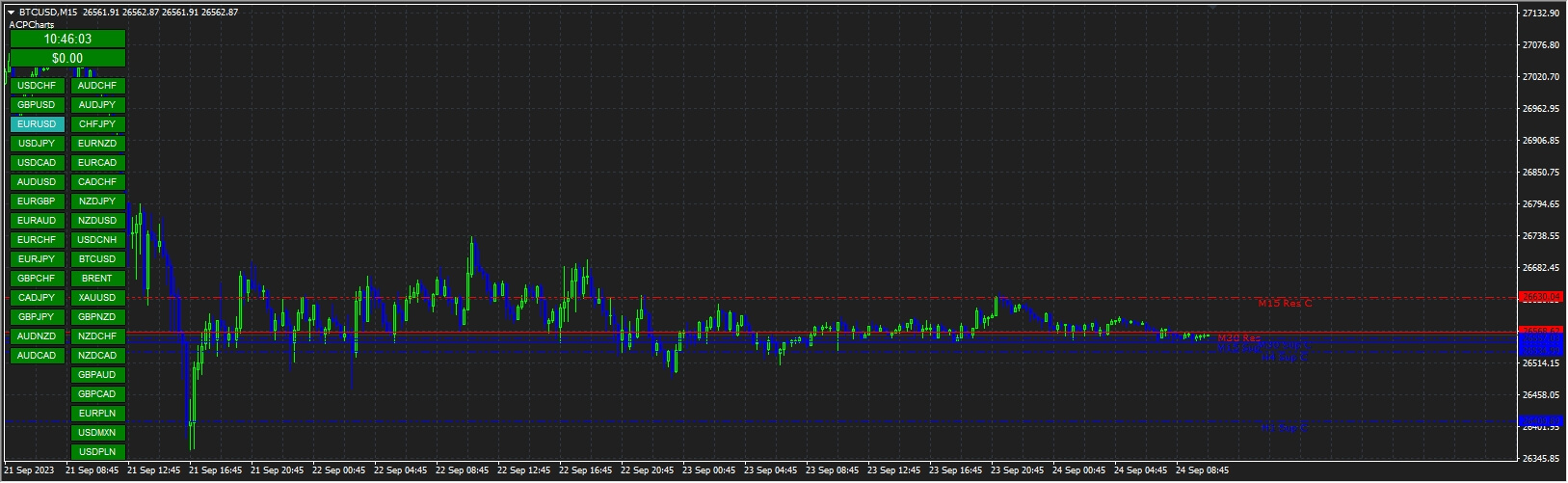The image size is (1568, 483).
Task: Click the 10:46:03 clock display panel
Action: pos(67,39)
